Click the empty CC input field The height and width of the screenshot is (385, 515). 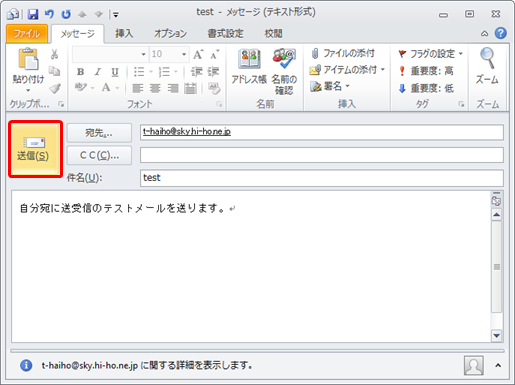click(322, 155)
